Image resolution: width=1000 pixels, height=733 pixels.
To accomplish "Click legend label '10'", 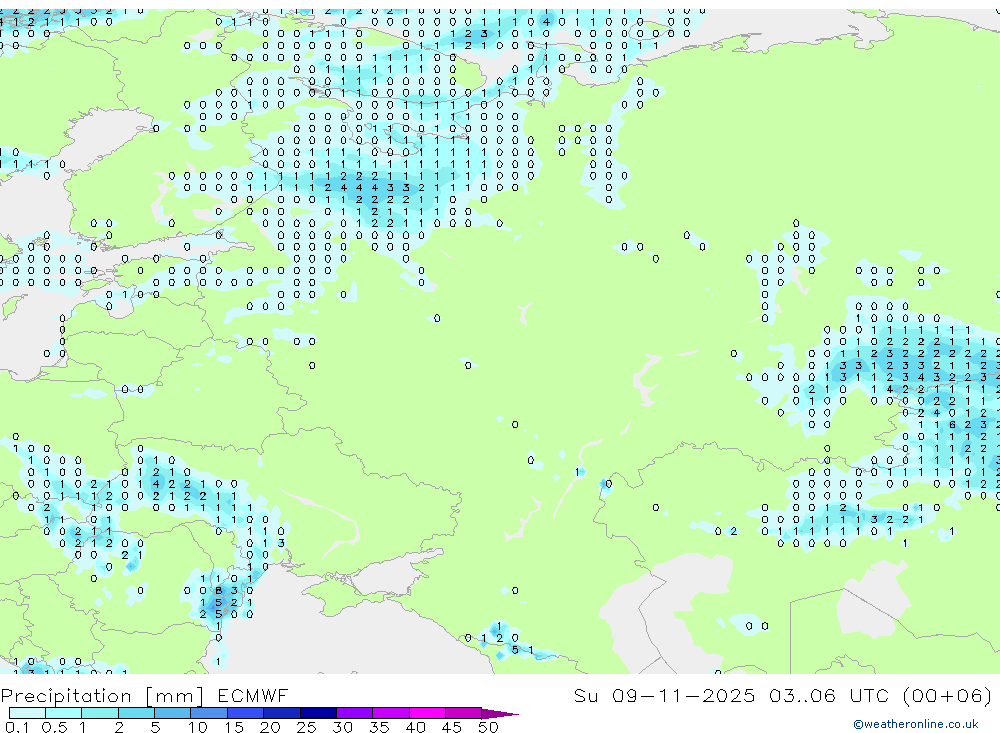I will pyautogui.click(x=198, y=727).
